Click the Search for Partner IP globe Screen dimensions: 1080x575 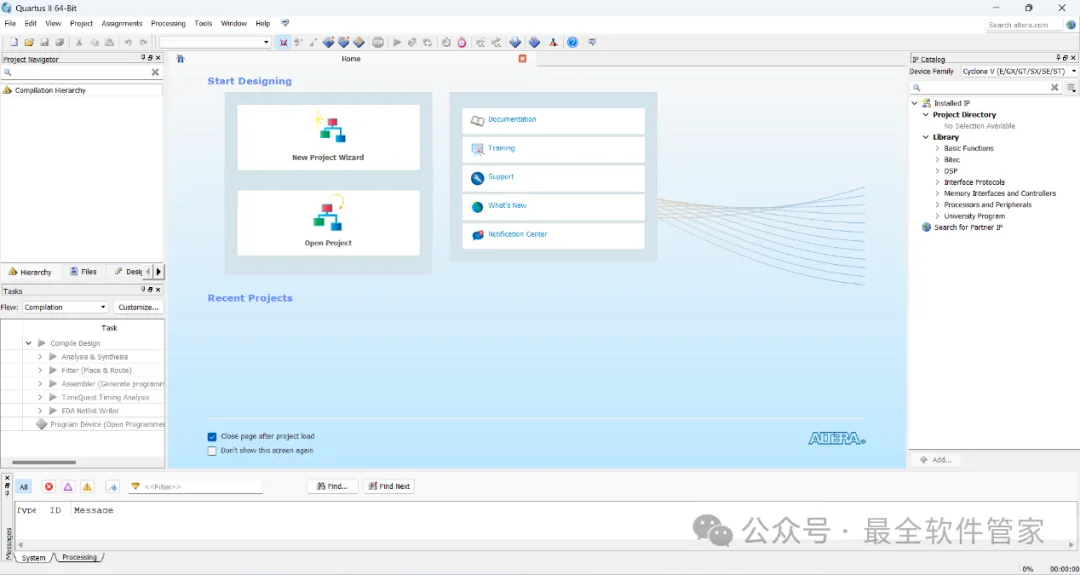[926, 227]
